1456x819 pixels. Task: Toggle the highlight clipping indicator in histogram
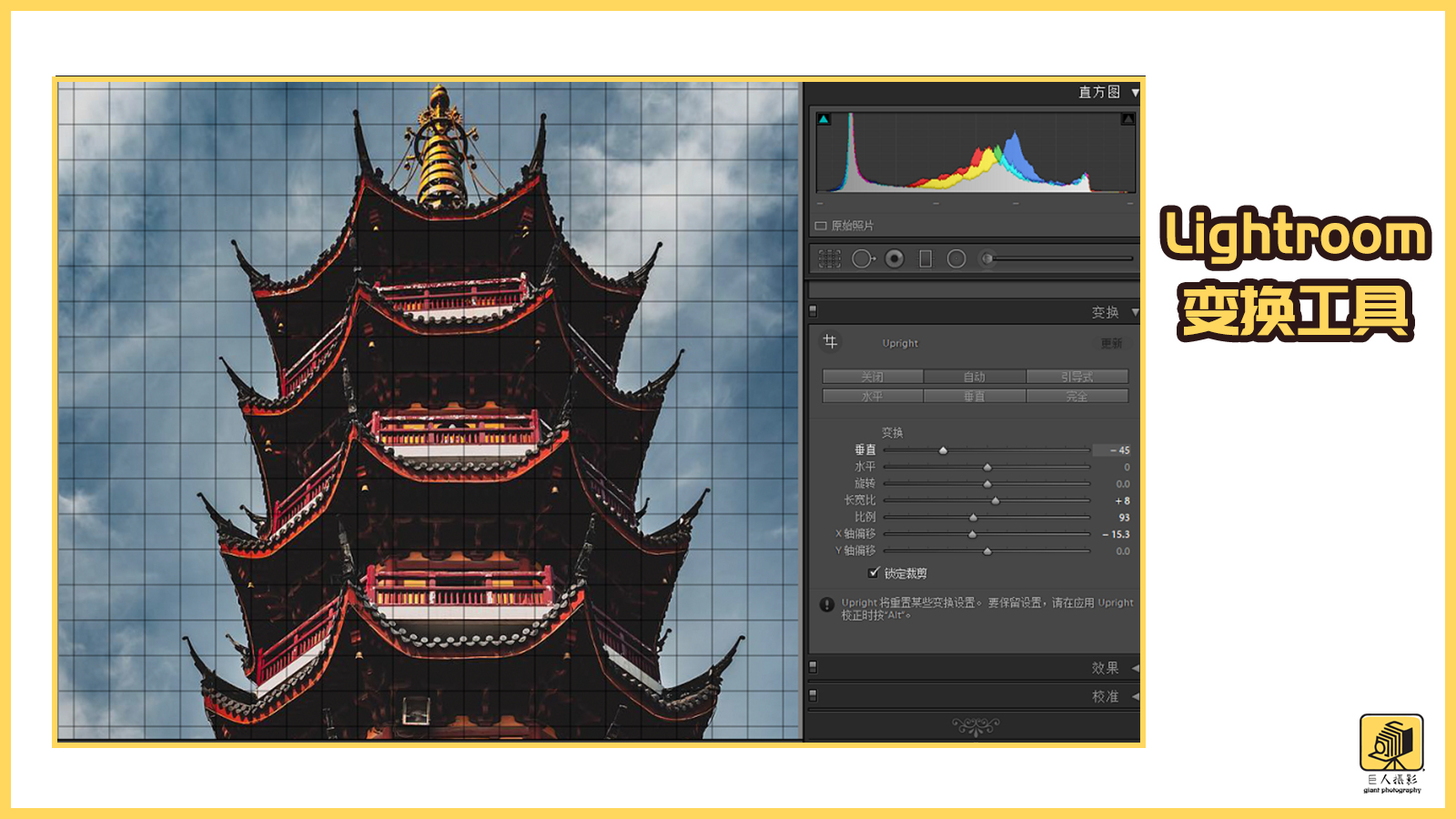coord(1127,119)
